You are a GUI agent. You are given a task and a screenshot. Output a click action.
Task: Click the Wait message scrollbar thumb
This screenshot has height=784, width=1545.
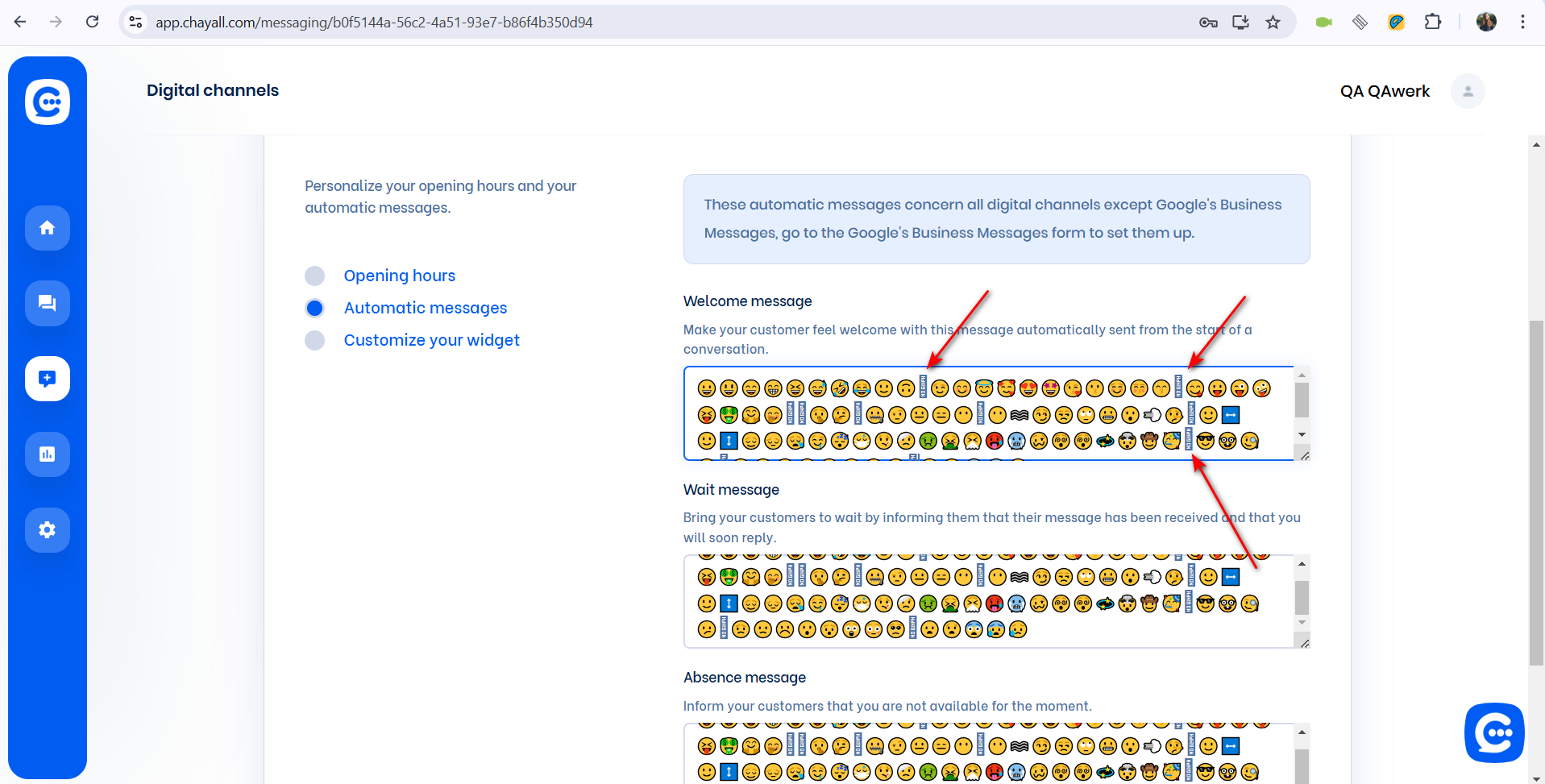point(1302,598)
